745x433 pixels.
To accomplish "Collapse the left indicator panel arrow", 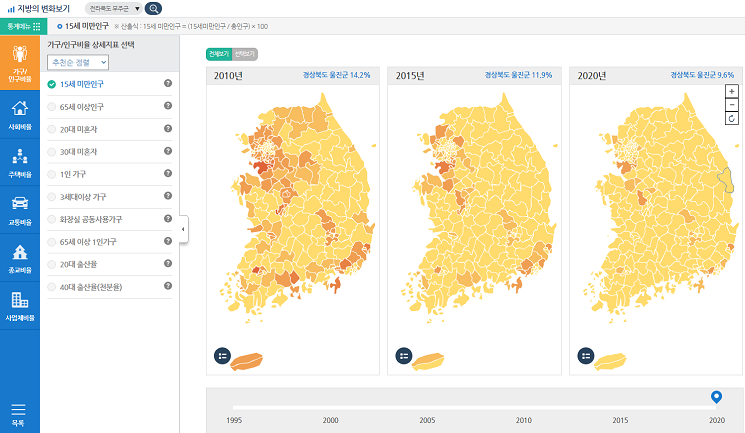I will (x=183, y=230).
